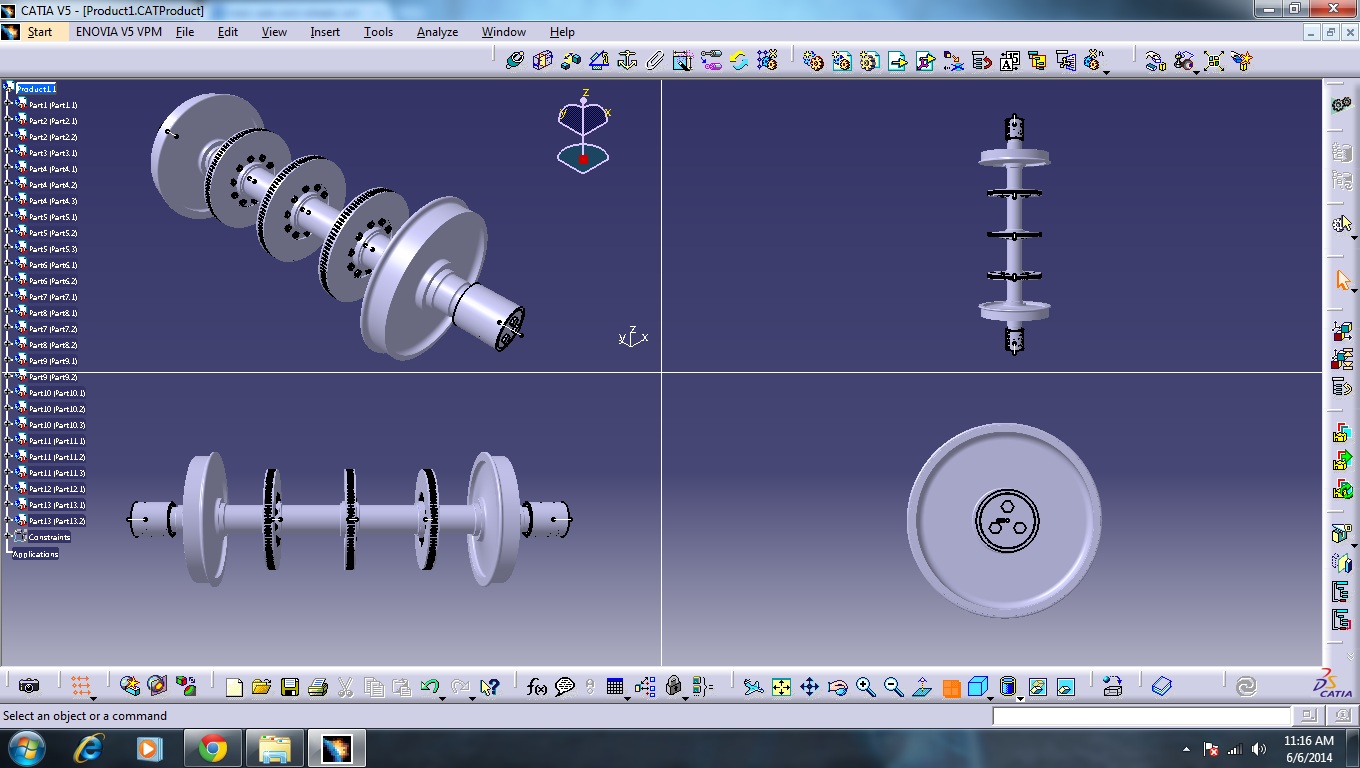Screen dimensions: 1360x768
Task: Open the Help menu
Action: coord(562,32)
